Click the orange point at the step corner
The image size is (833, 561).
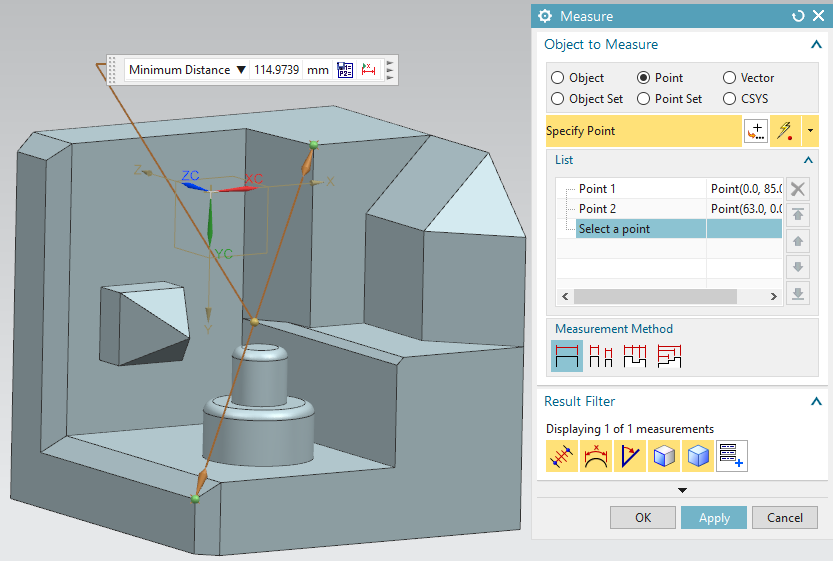click(254, 321)
